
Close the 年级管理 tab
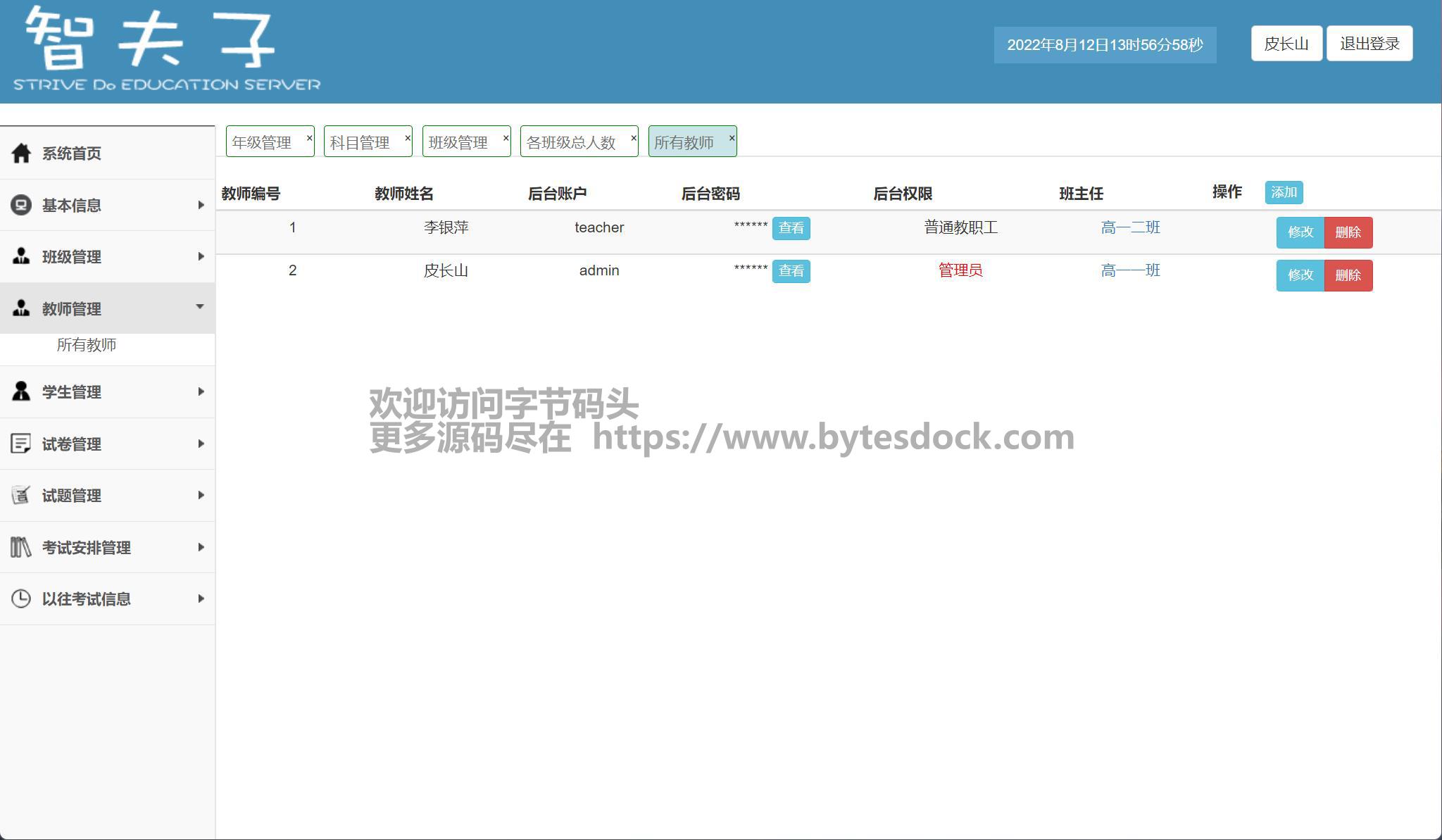309,138
